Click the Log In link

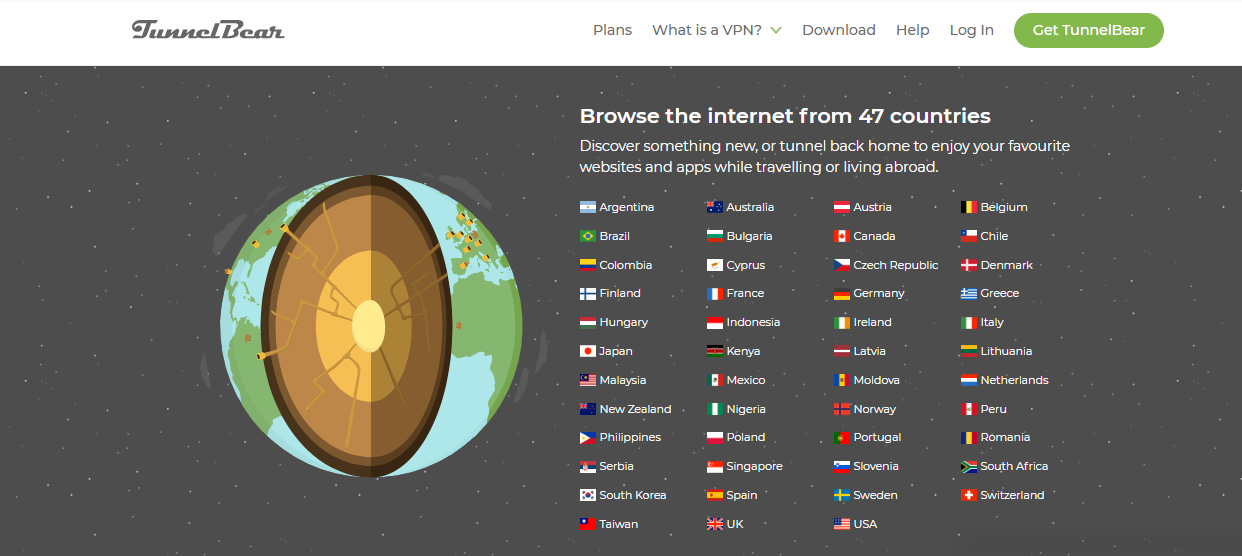pos(971,30)
